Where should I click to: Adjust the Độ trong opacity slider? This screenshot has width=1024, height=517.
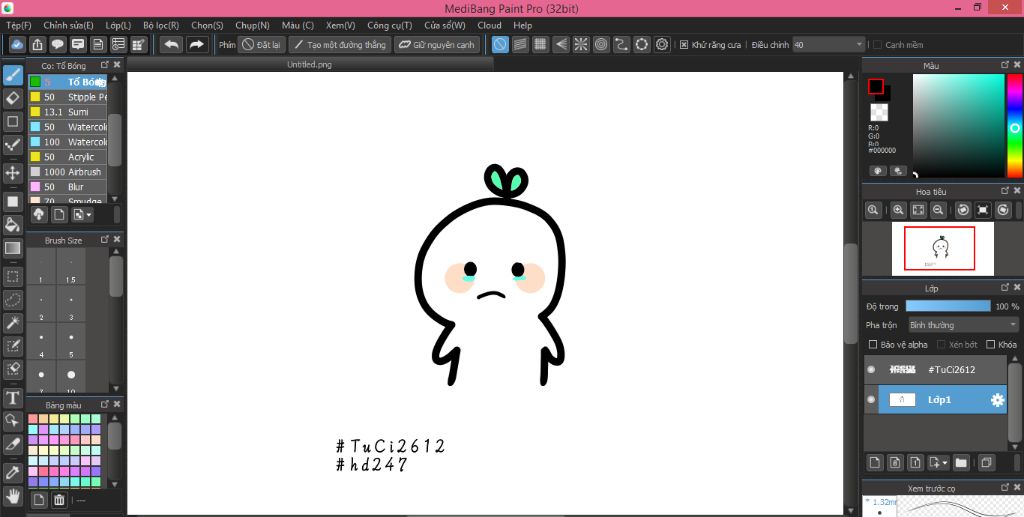coord(948,306)
